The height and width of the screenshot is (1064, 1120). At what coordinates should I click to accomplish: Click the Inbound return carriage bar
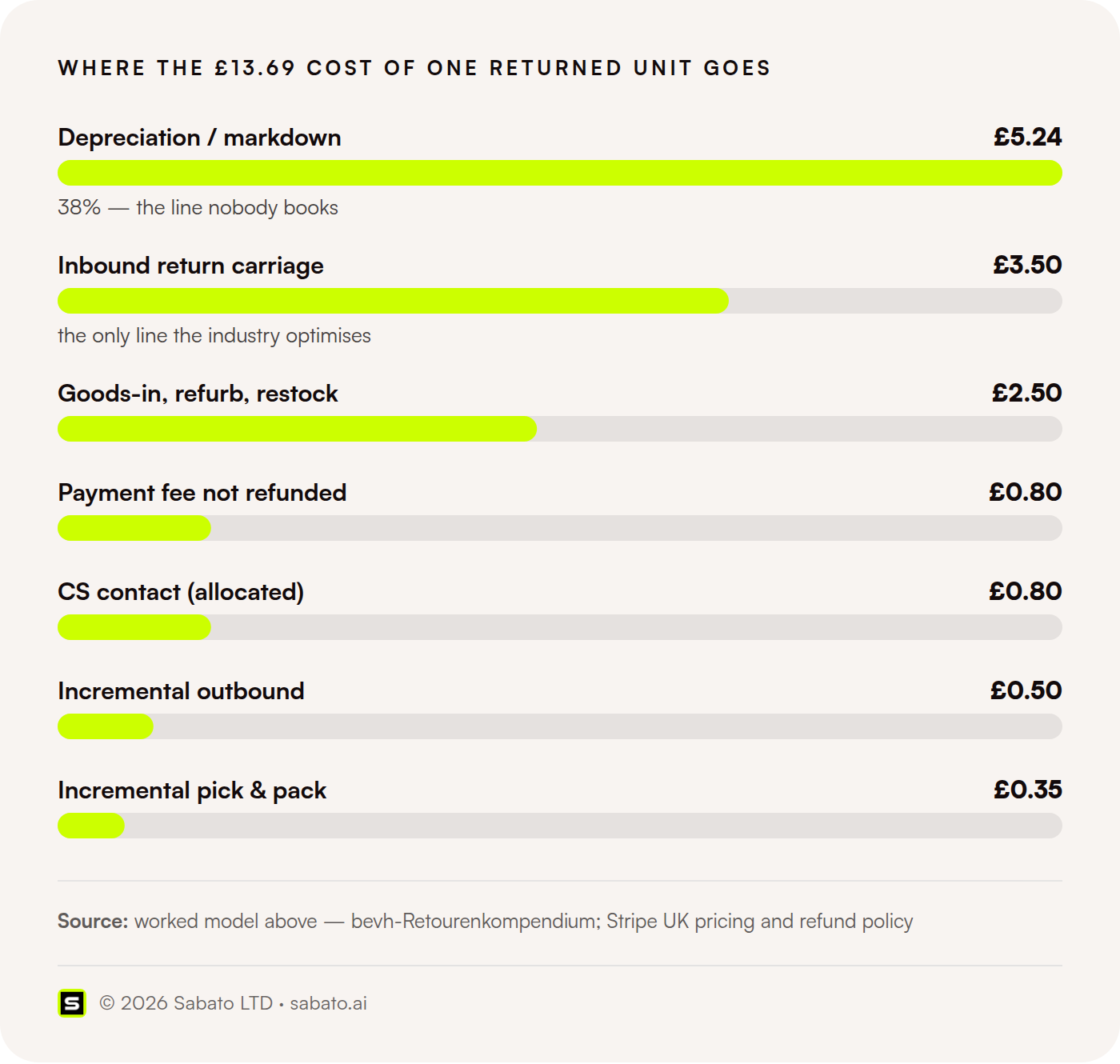click(560, 301)
